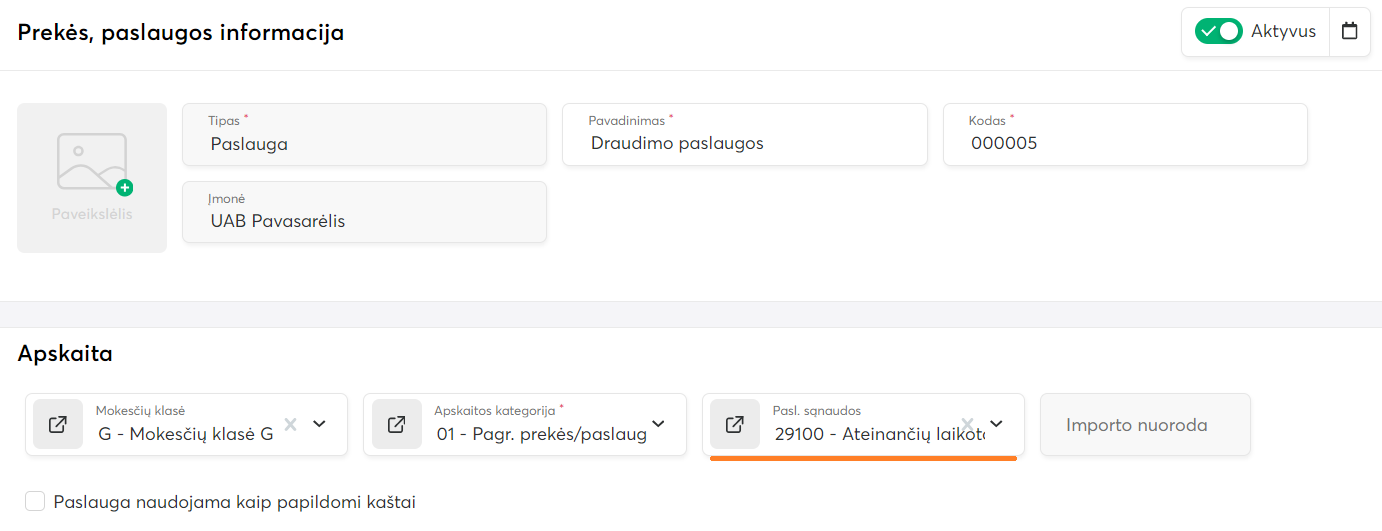Viewport: 1382px width, 531px height.
Task: Clear the Pasl. sąnaudos selection
Action: (x=967, y=423)
